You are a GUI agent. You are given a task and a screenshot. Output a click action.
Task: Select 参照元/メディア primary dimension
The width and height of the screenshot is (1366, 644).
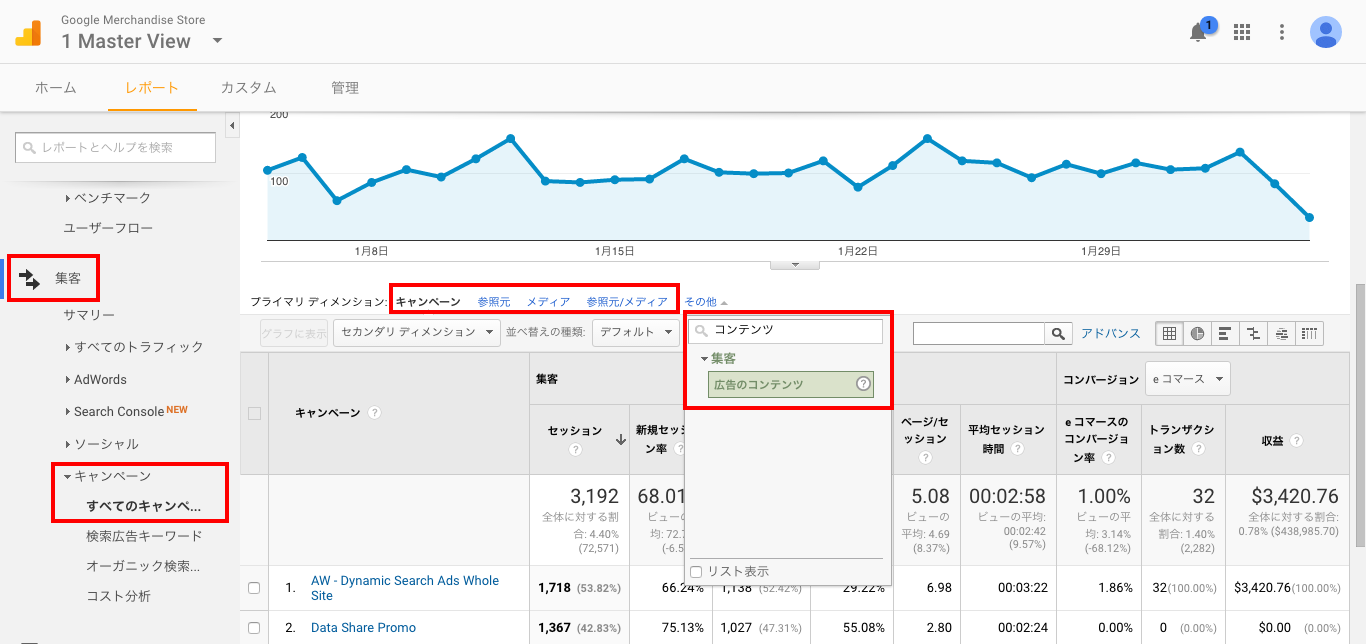tap(627, 301)
